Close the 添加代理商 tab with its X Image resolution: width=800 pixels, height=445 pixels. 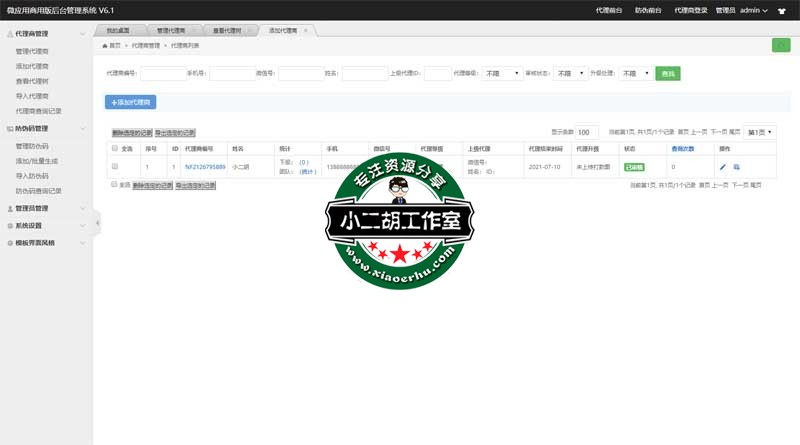pyautogui.click(x=306, y=31)
